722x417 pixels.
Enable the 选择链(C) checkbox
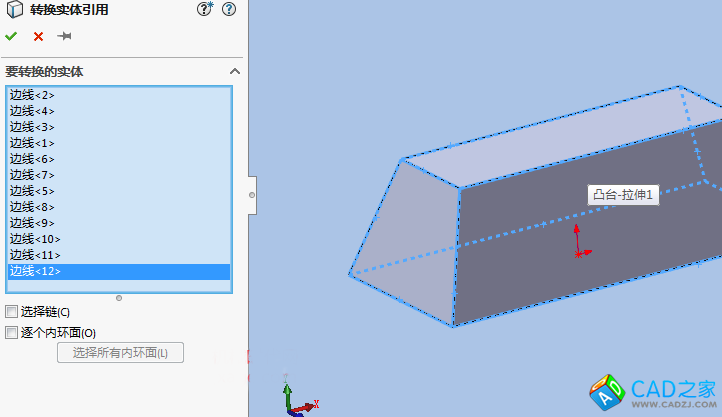tap(12, 312)
